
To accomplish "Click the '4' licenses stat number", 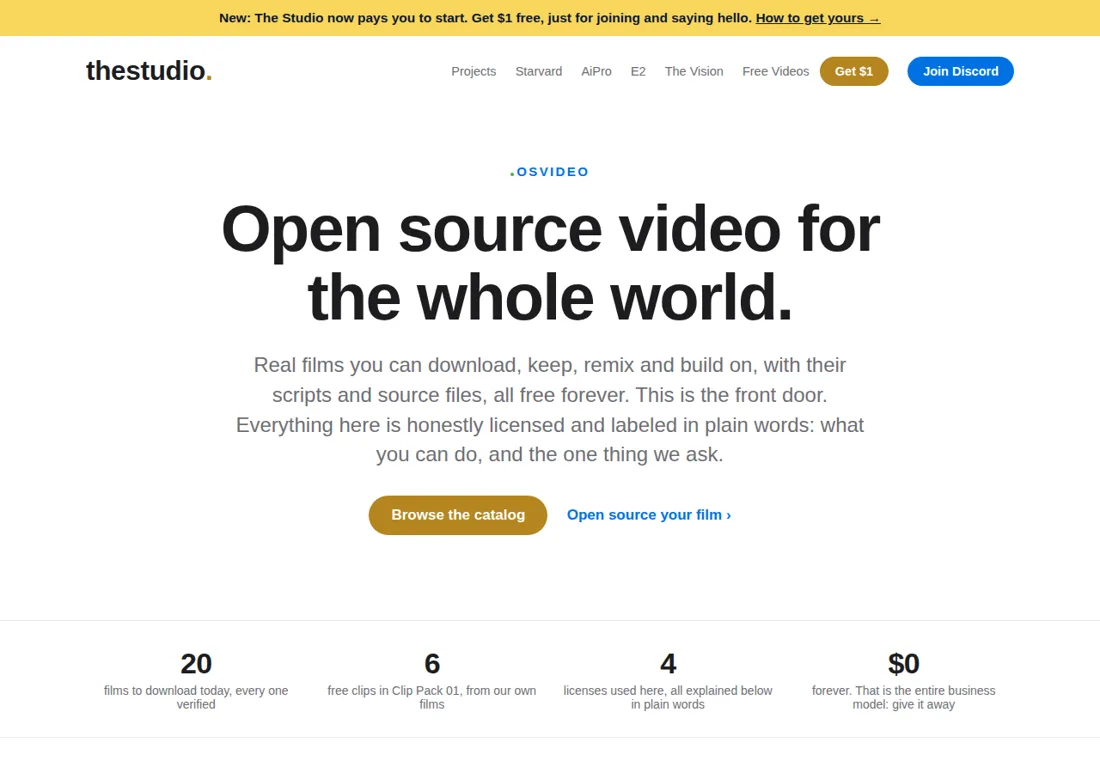I will (668, 664).
